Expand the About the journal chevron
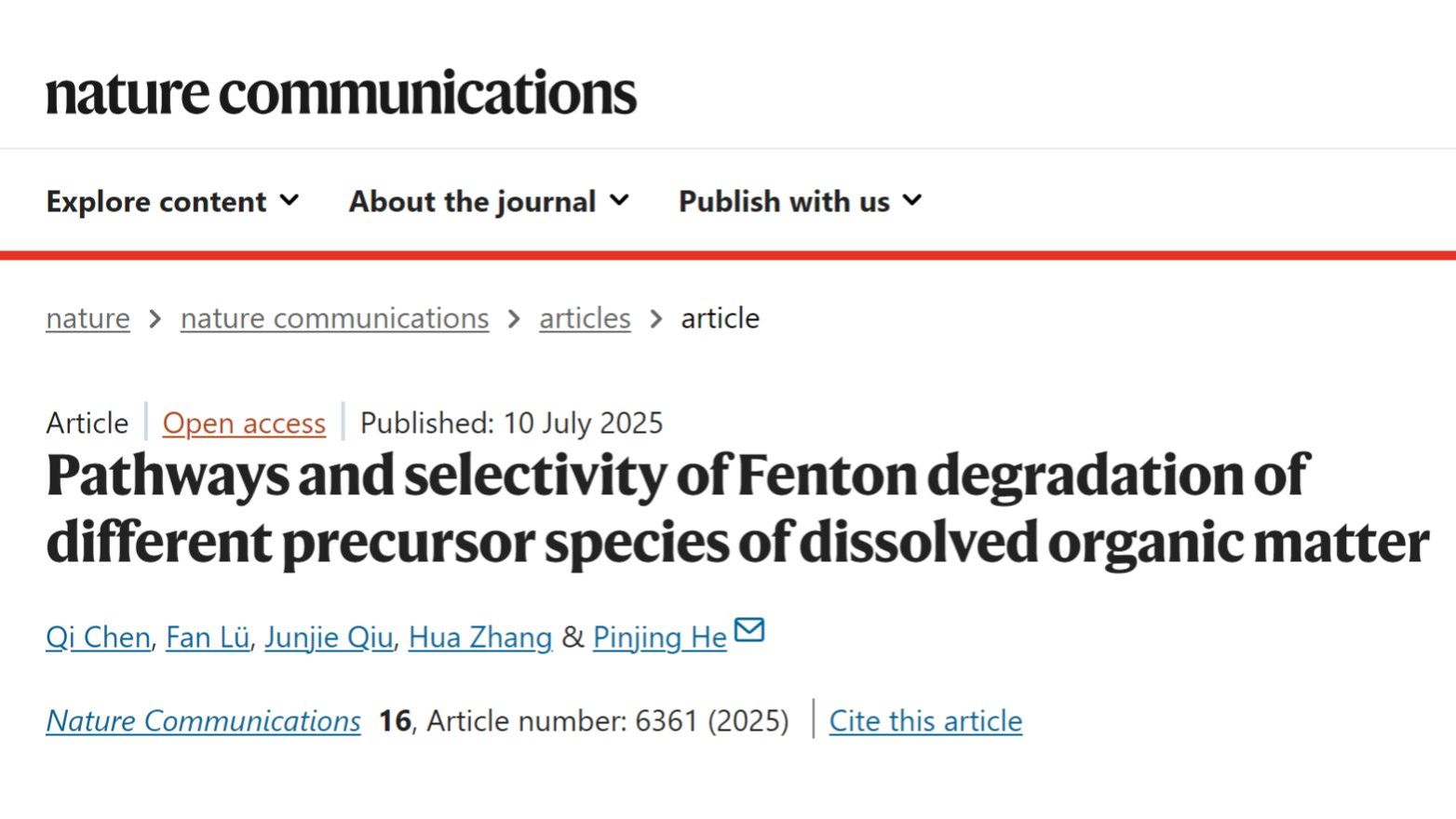 pyautogui.click(x=620, y=200)
